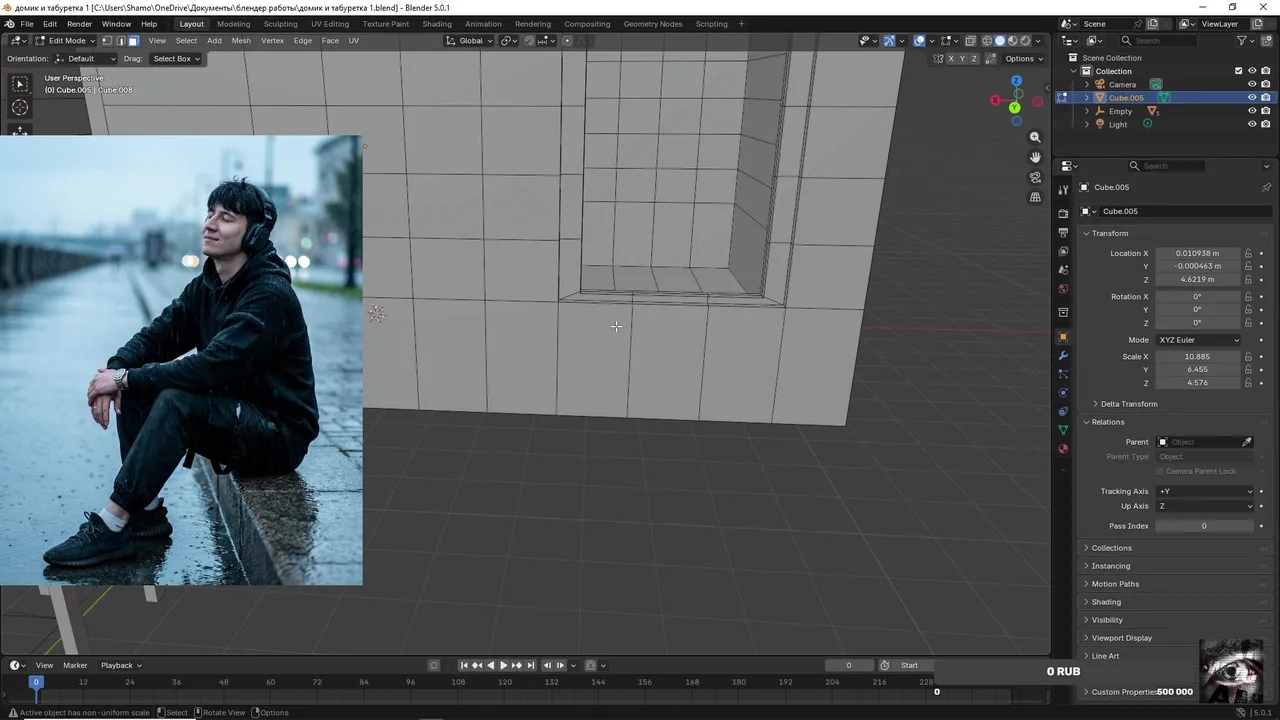The image size is (1280, 720).
Task: Open rotation Mode XYZ Euler dropdown
Action: pos(1198,340)
